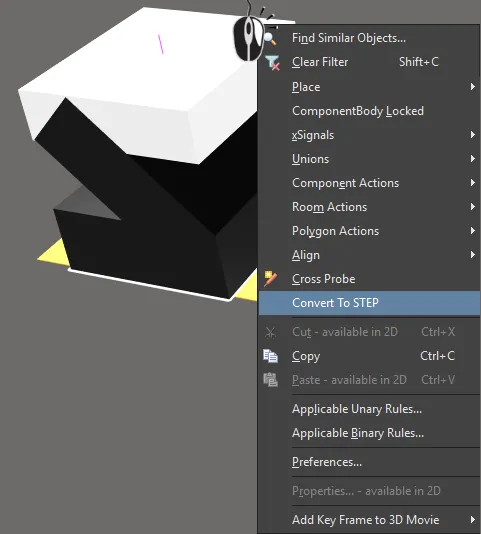Click the Cut scissors icon
481x534 pixels.
270,332
